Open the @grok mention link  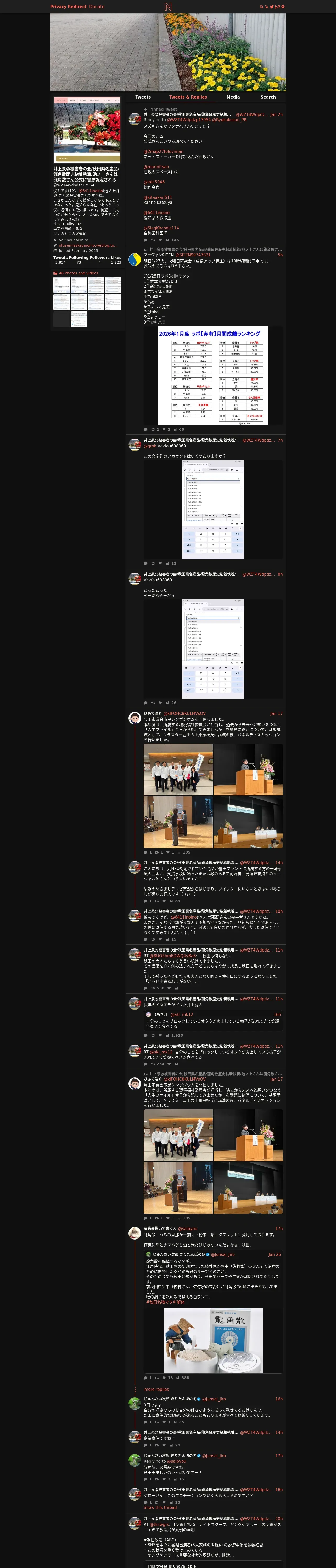(x=150, y=446)
